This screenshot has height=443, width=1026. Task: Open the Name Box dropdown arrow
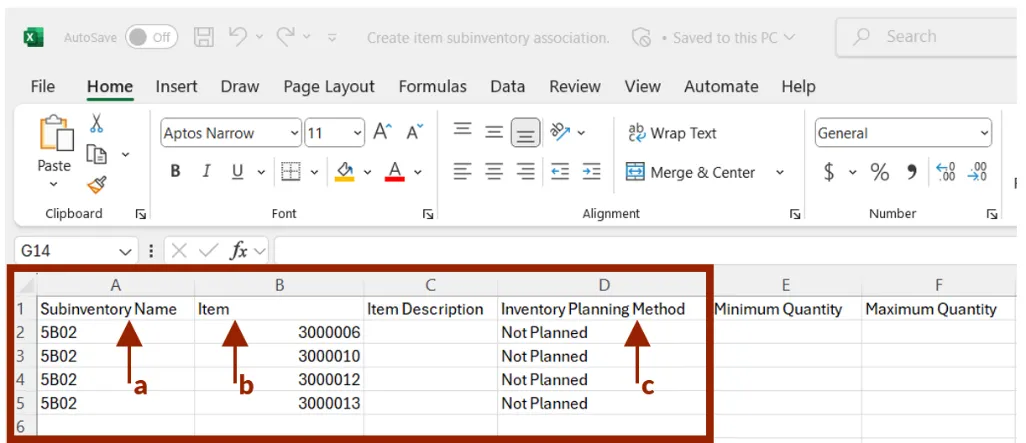(x=125, y=251)
